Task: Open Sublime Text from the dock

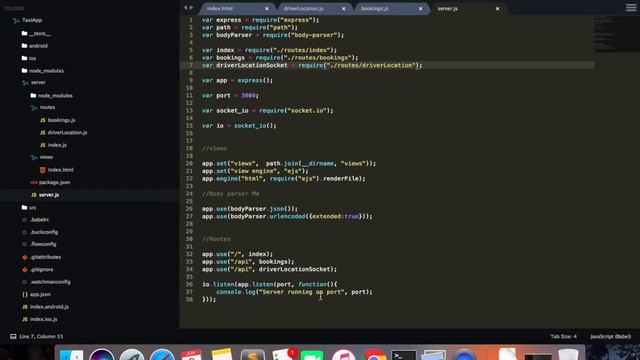Action: 253,355
